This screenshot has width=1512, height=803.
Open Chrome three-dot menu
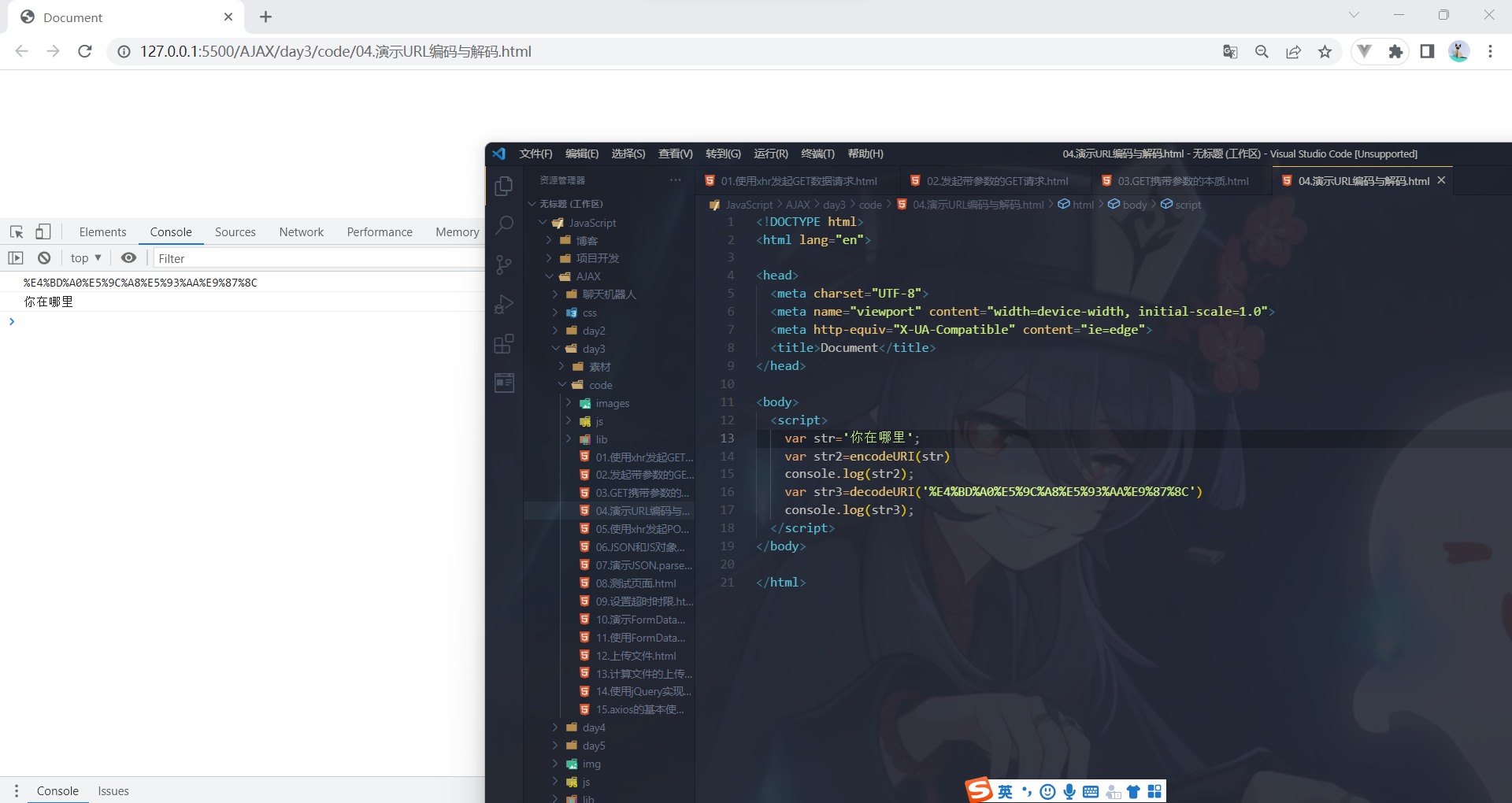tap(1490, 51)
